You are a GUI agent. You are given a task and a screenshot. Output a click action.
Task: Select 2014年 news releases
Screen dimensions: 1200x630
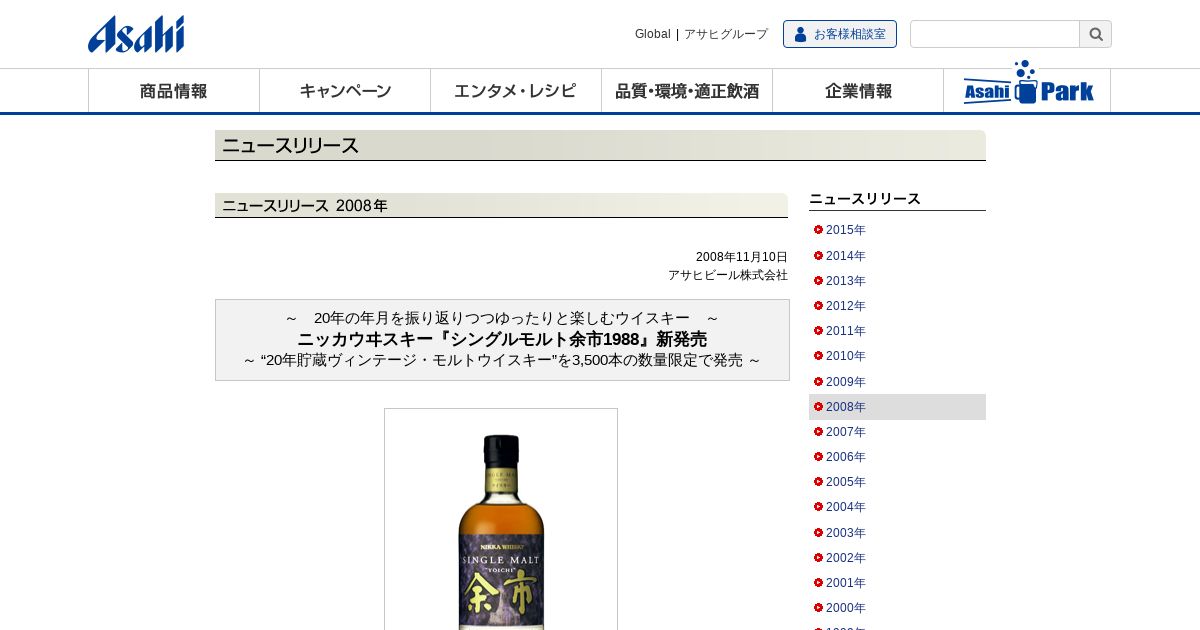(x=846, y=256)
